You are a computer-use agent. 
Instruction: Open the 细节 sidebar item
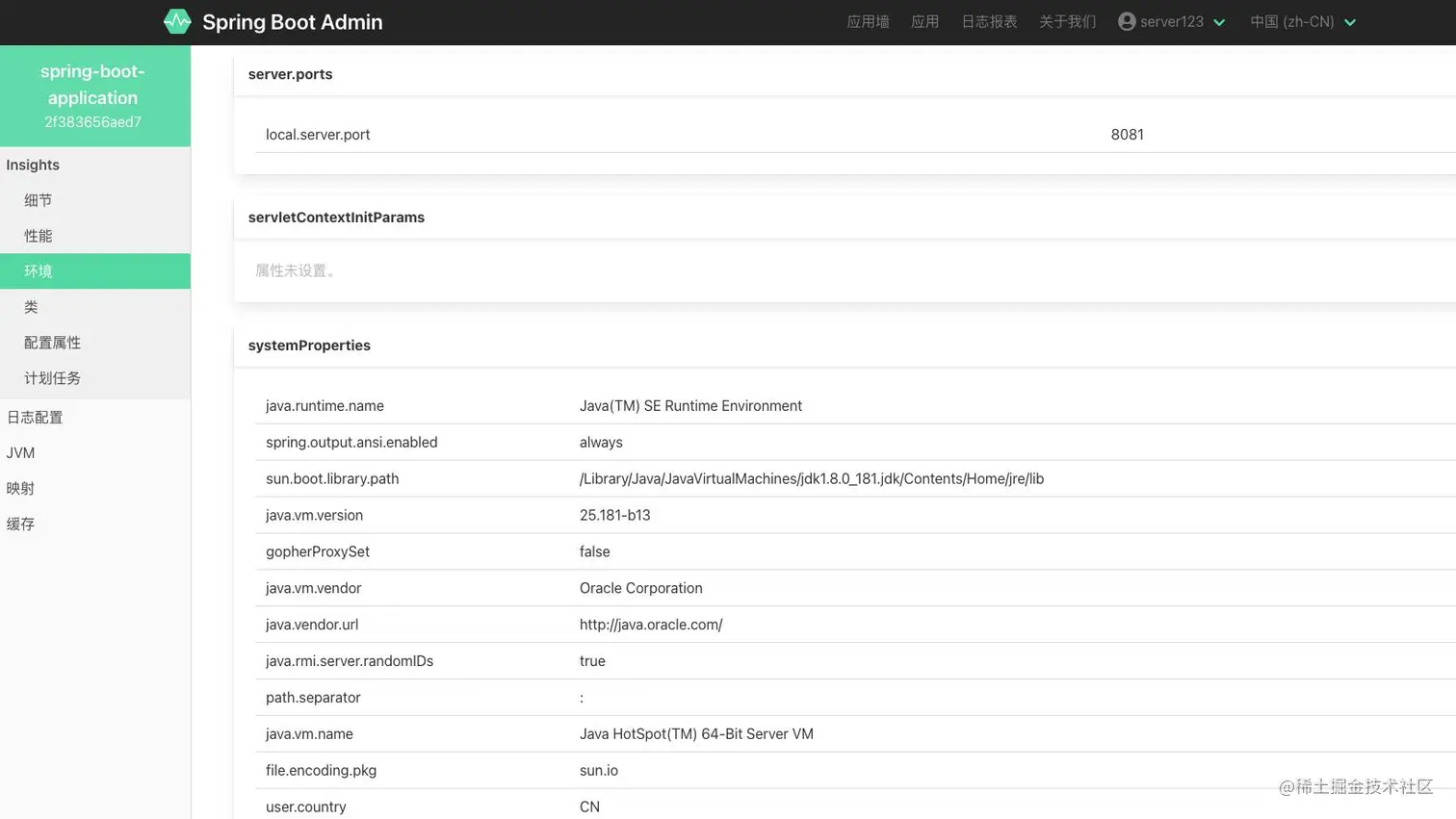(x=95, y=200)
